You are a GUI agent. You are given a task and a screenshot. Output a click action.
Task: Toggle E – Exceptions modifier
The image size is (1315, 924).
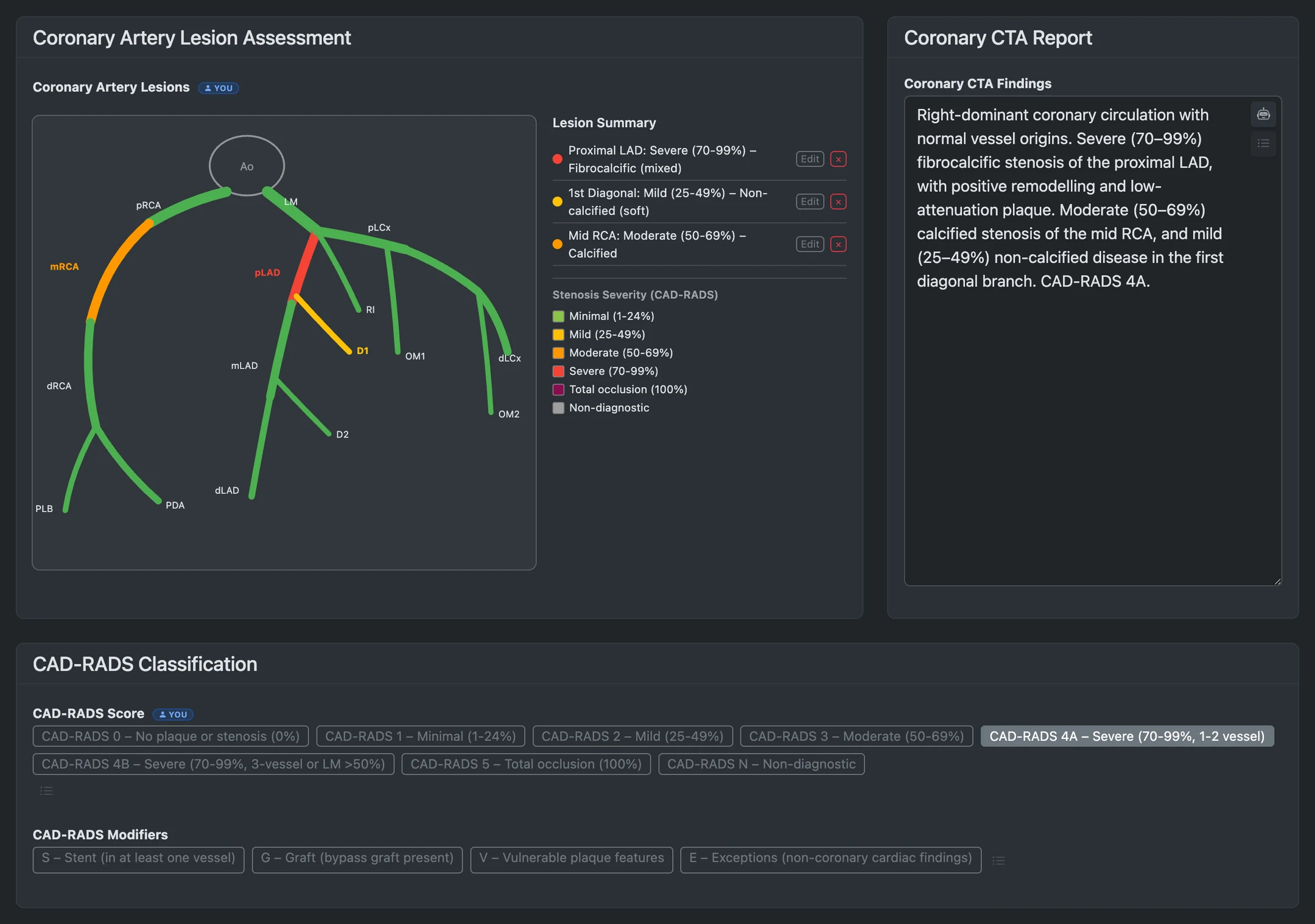pos(830,859)
